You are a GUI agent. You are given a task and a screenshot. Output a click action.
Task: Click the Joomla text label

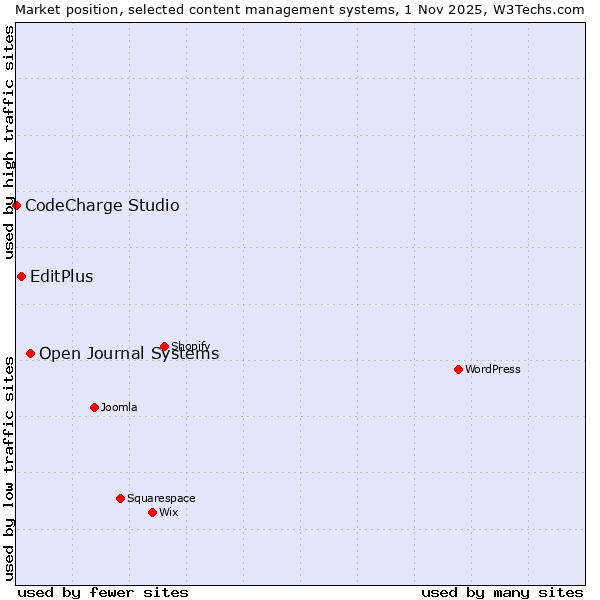coord(119,408)
